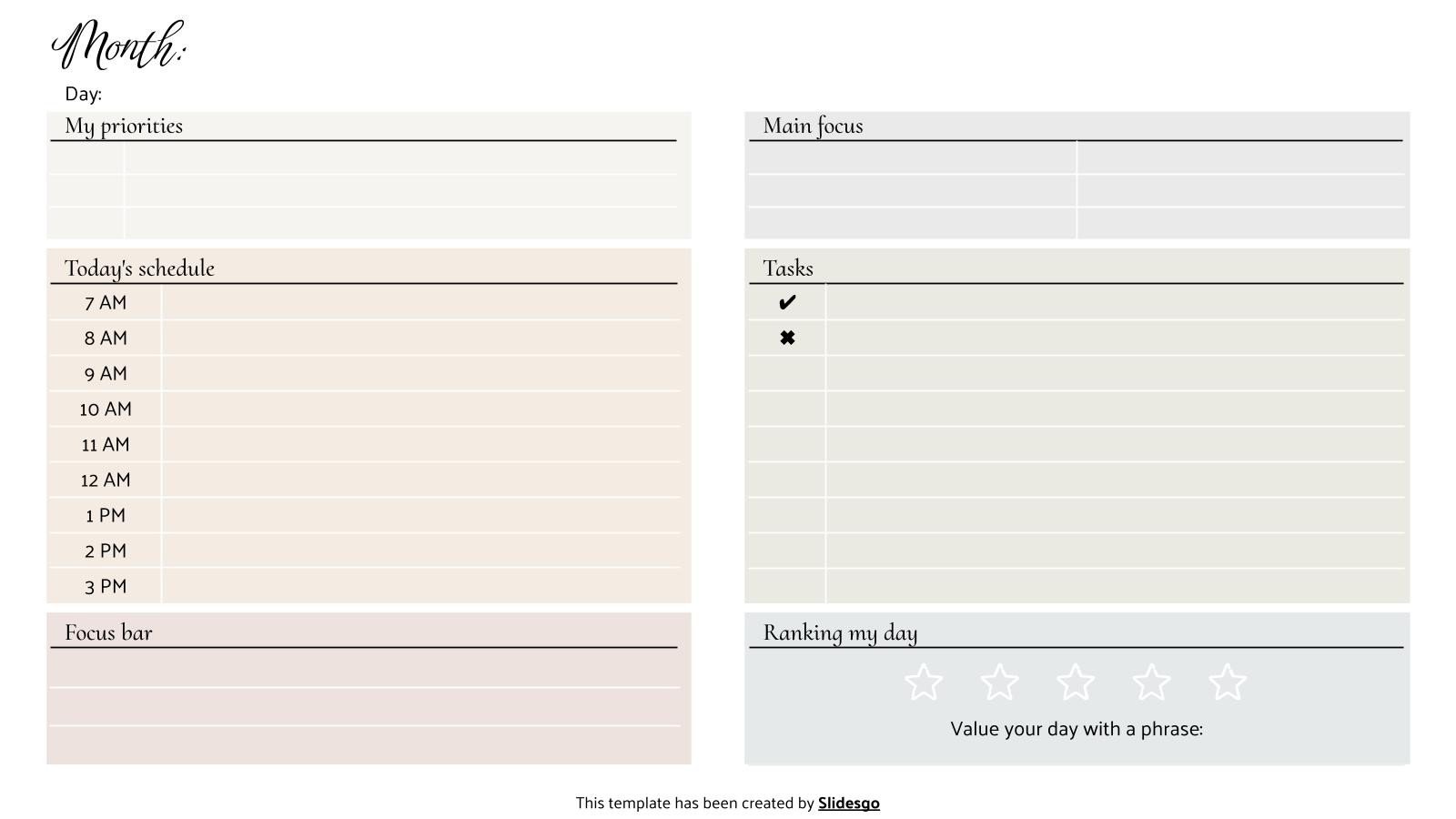Select the 10 AM schedule row
Viewport: 1456px width, 819px height.
(420, 409)
